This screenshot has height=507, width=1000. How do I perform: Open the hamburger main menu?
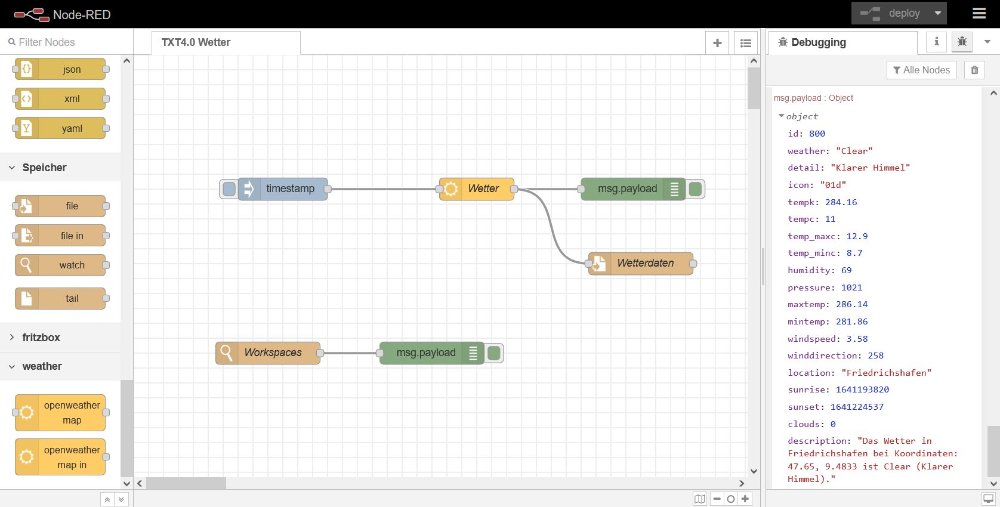[978, 13]
